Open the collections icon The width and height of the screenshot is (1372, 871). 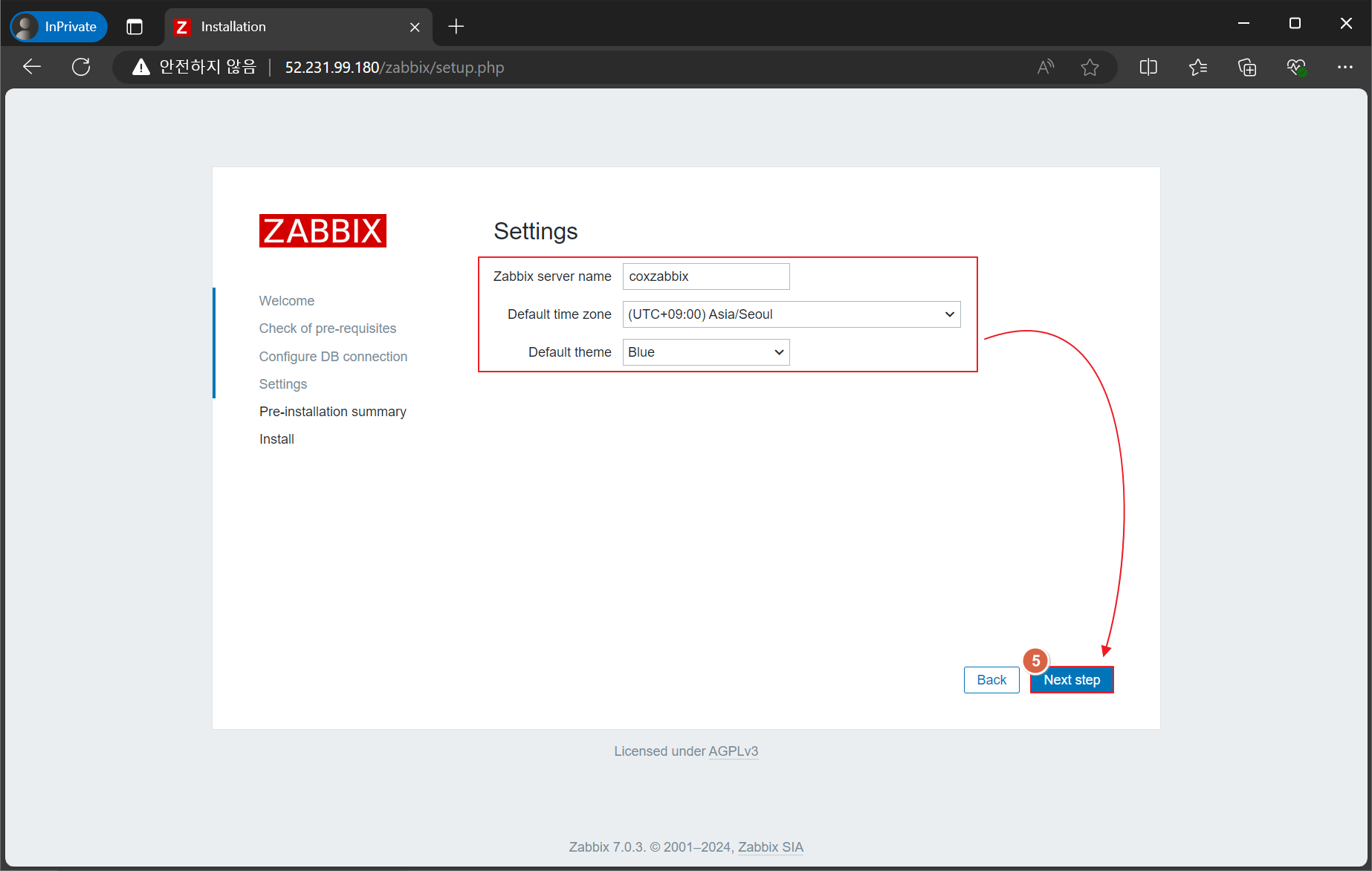1247,68
